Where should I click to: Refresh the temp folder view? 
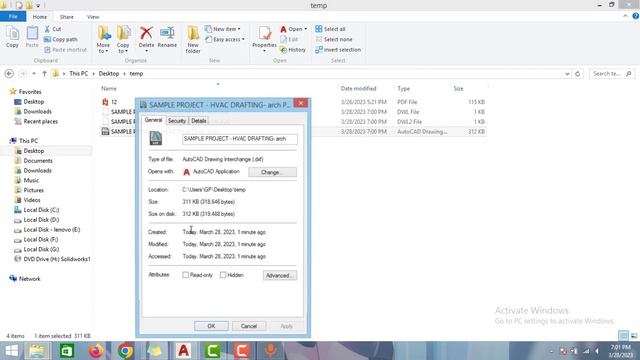578,74
